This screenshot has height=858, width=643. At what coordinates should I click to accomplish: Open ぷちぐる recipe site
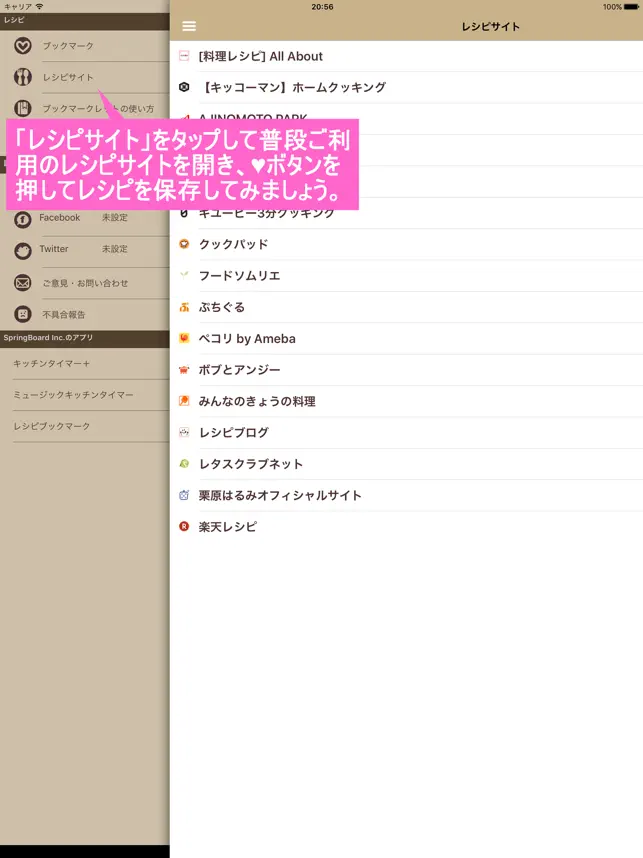(x=407, y=307)
